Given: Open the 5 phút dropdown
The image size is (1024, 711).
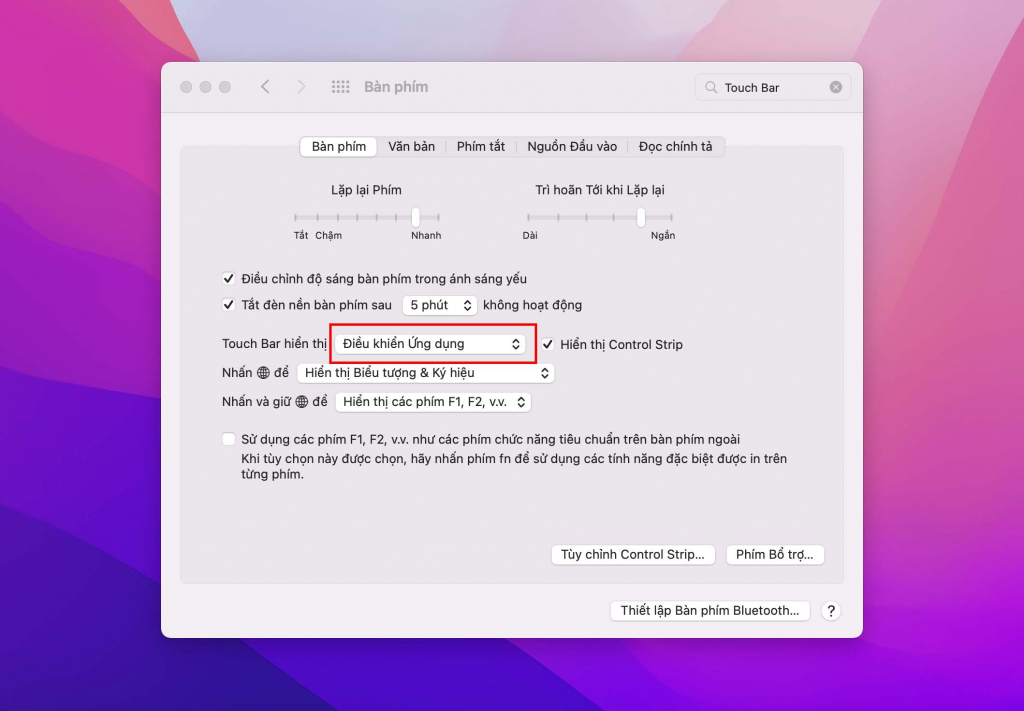Looking at the screenshot, I should (x=439, y=305).
